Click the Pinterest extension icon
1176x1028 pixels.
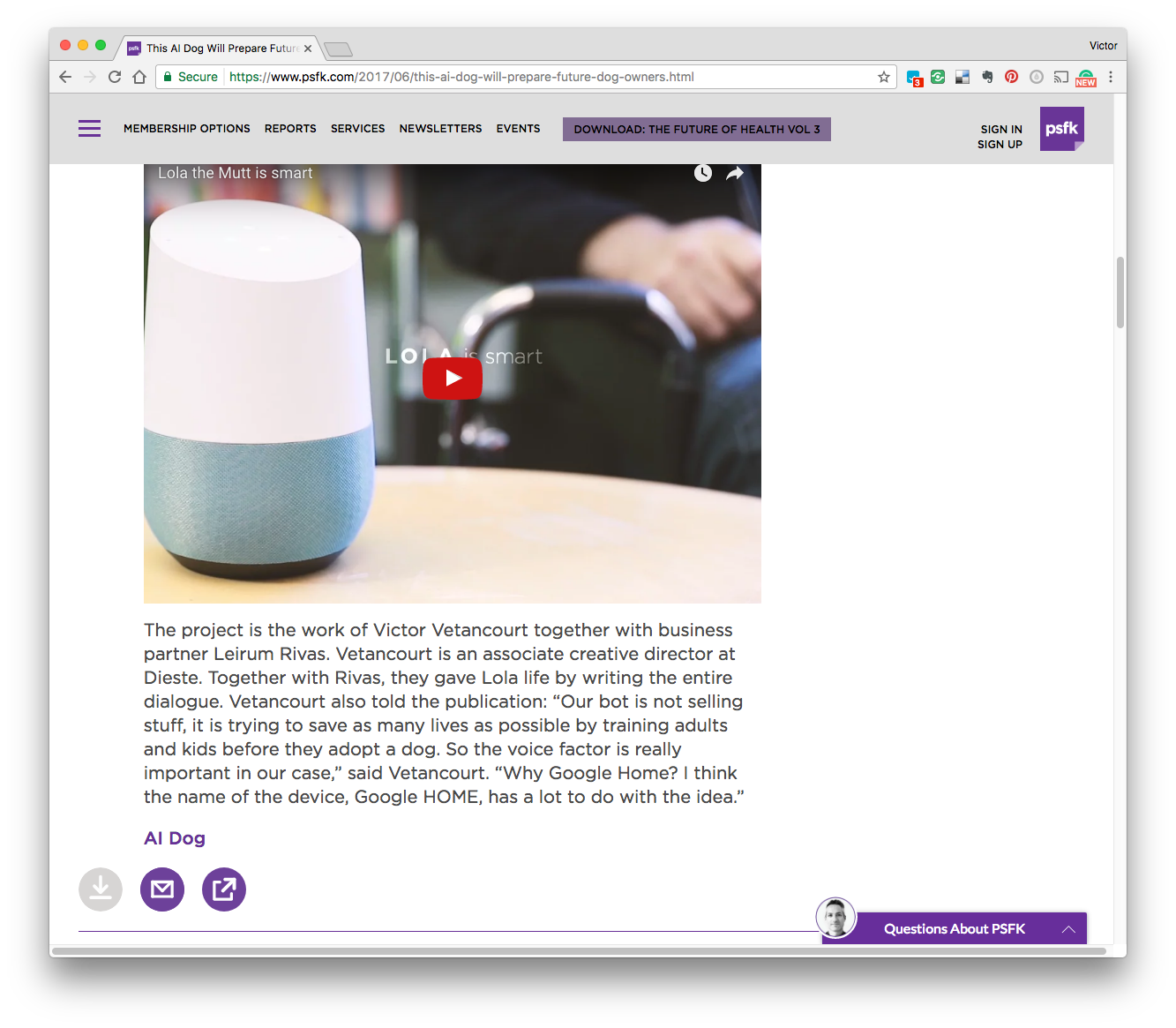click(1012, 77)
